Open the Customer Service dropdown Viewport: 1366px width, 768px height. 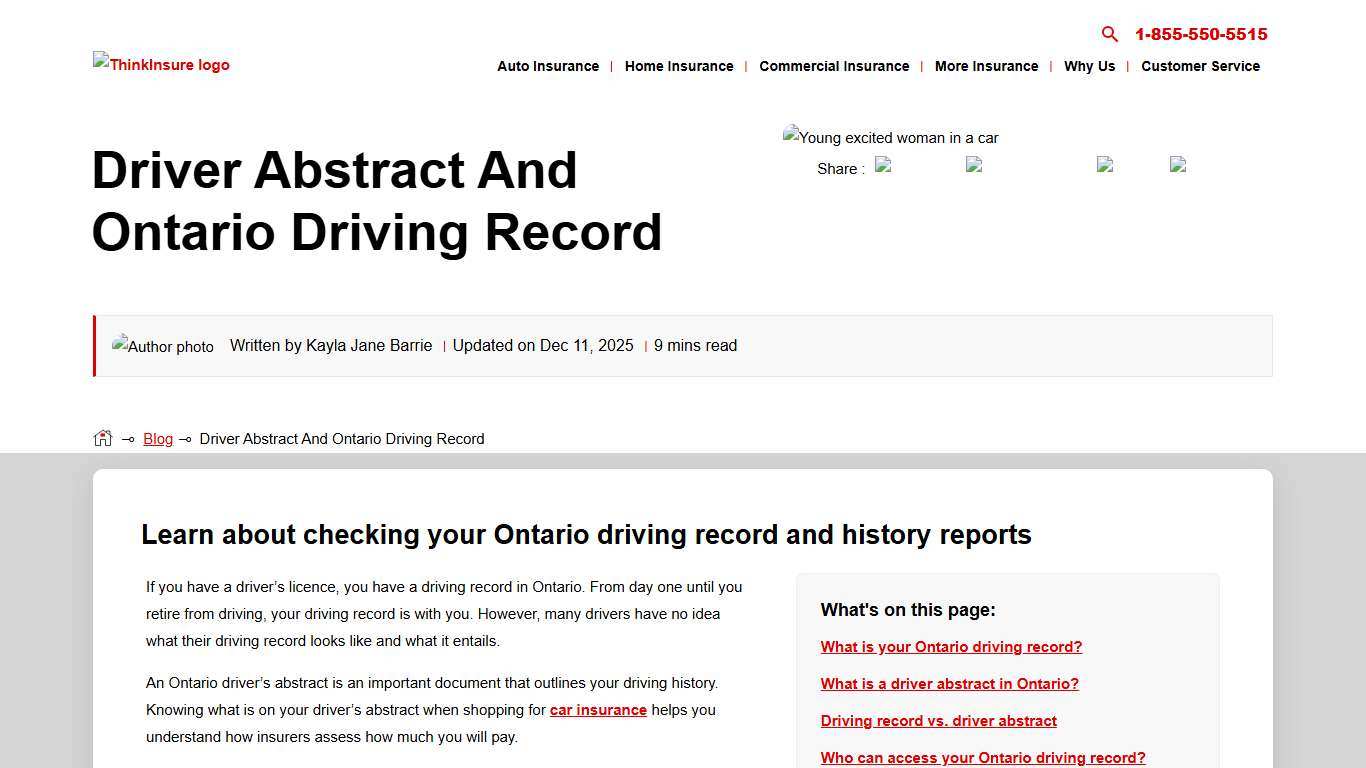coord(1200,66)
